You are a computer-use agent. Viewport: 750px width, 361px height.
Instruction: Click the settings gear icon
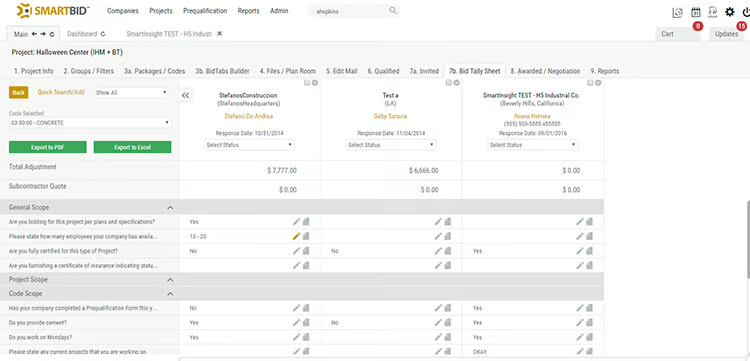click(729, 12)
